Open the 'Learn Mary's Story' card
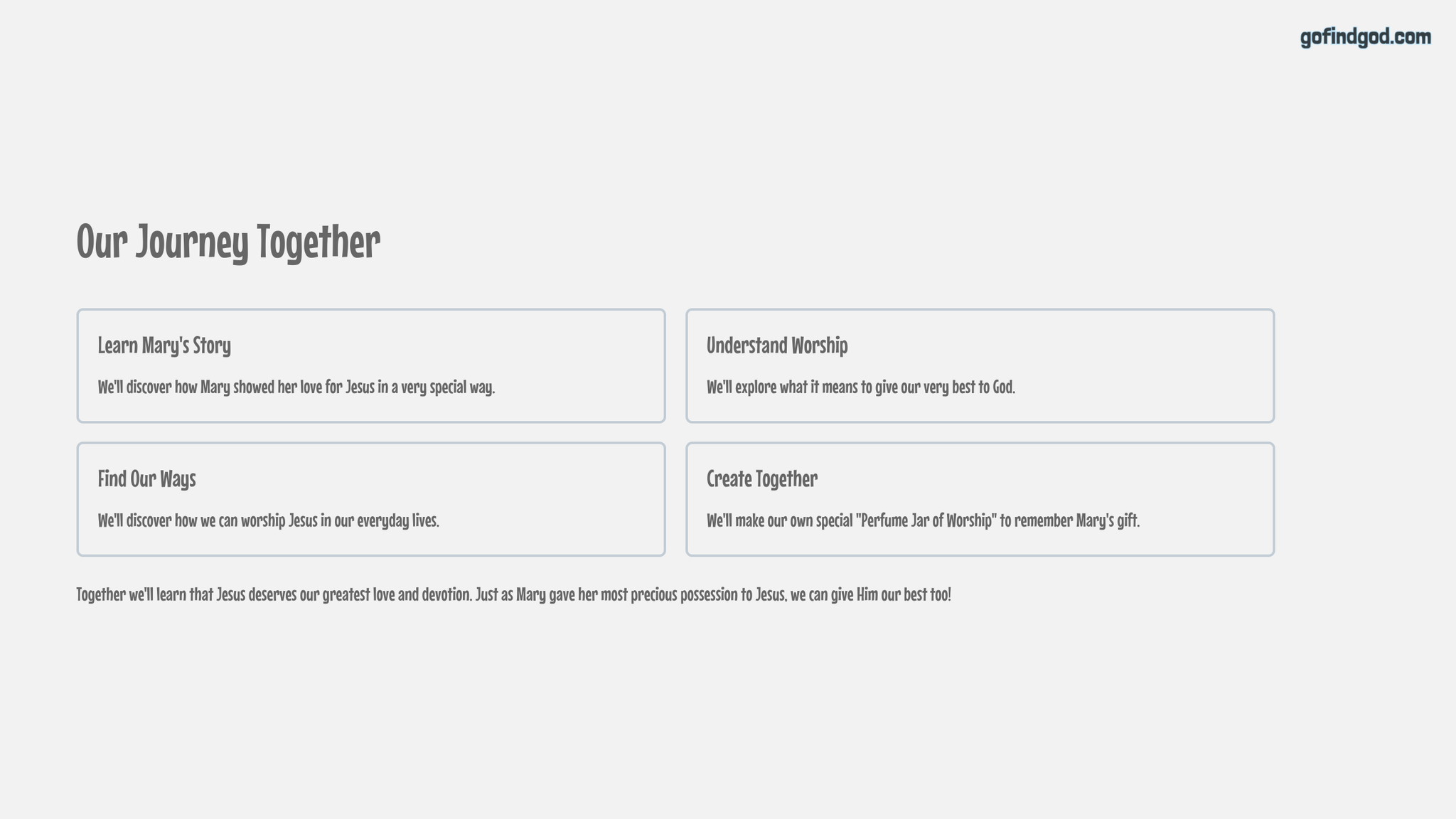This screenshot has width=1456, height=819. (371, 365)
